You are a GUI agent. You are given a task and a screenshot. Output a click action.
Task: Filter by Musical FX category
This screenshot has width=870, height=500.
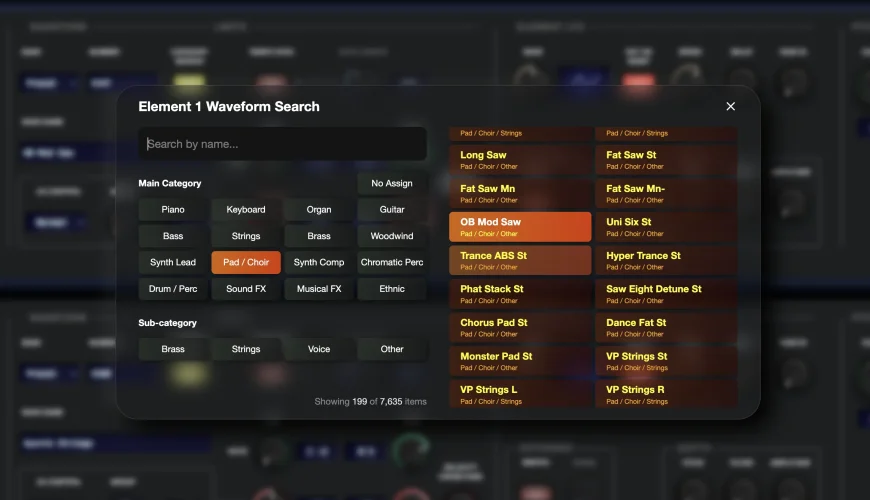coord(319,289)
